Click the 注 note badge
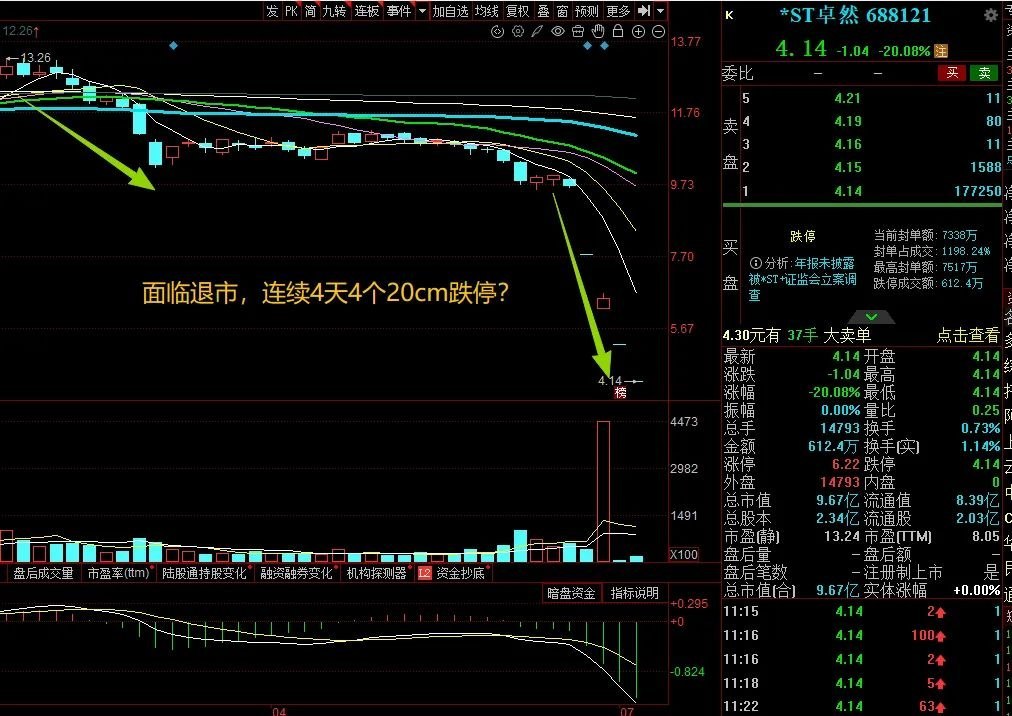The width and height of the screenshot is (1012, 716). click(942, 51)
